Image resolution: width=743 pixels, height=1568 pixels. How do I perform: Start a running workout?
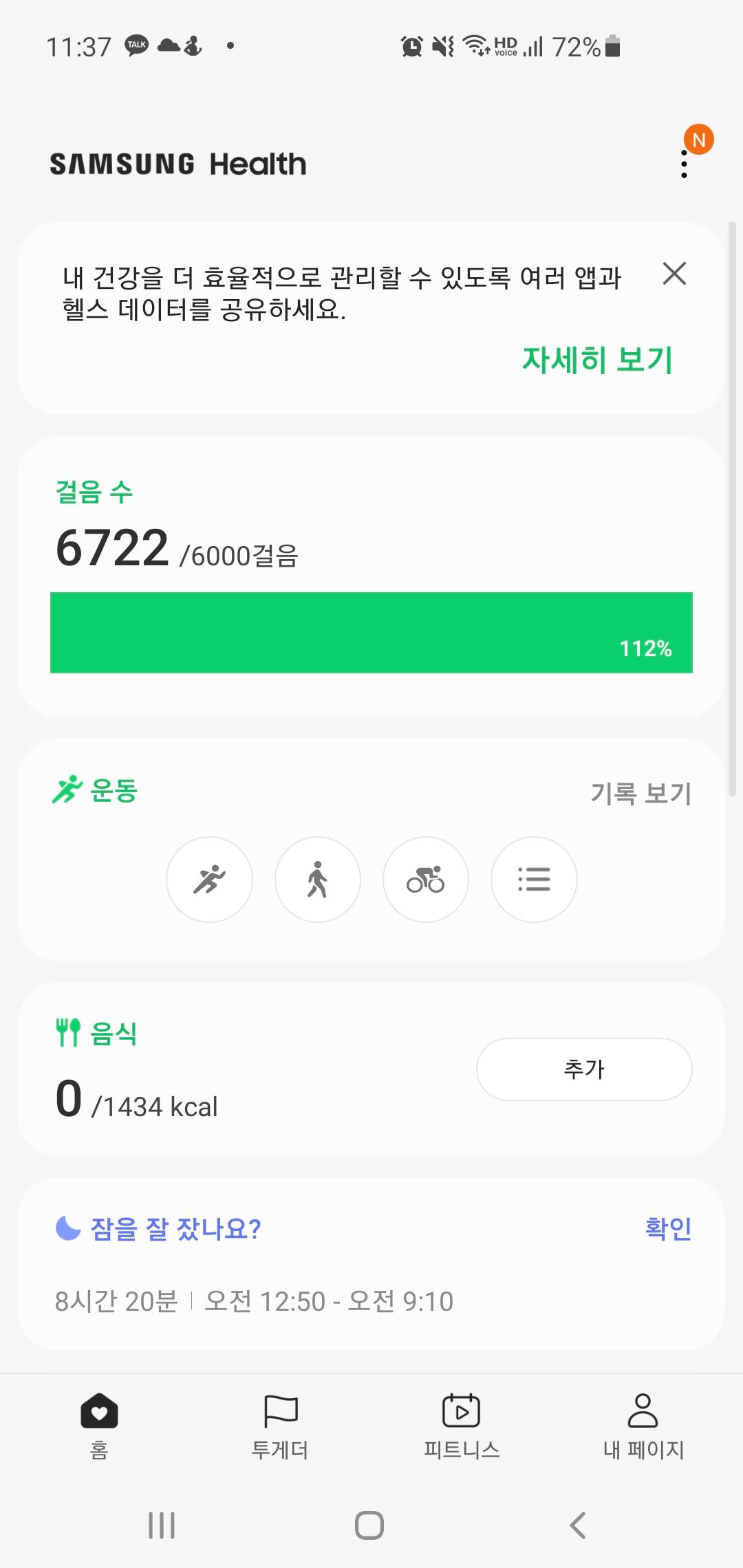(209, 880)
